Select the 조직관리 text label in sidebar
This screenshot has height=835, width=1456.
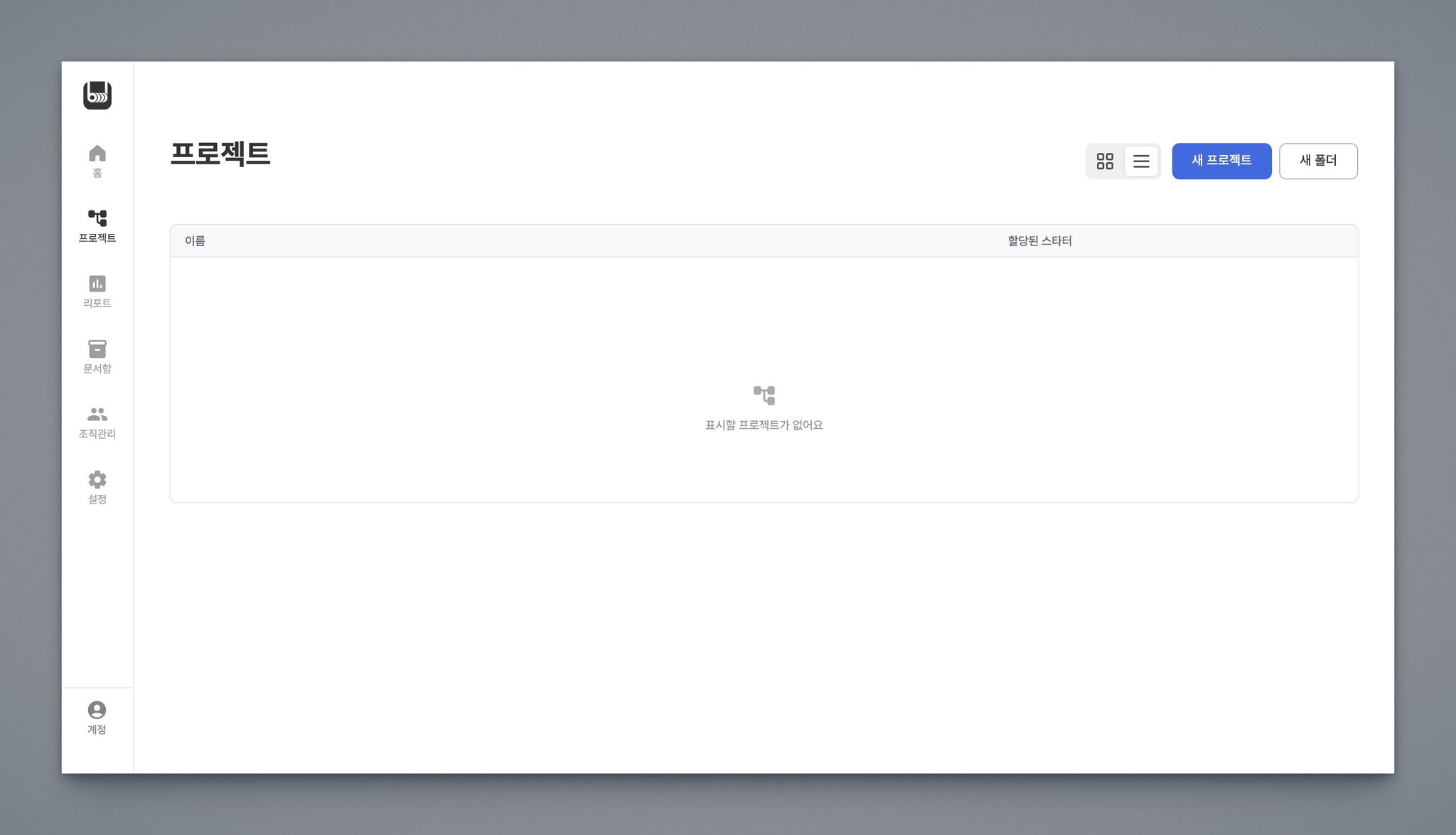click(x=97, y=434)
